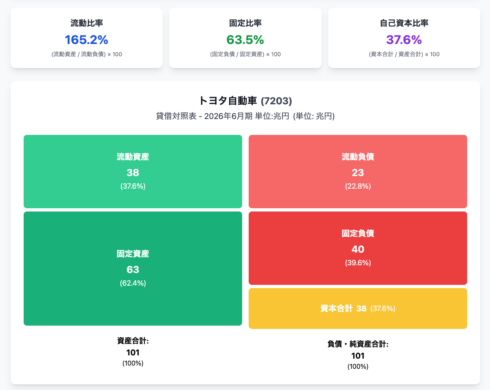Click the 負債・純資産合計 label

358,344
